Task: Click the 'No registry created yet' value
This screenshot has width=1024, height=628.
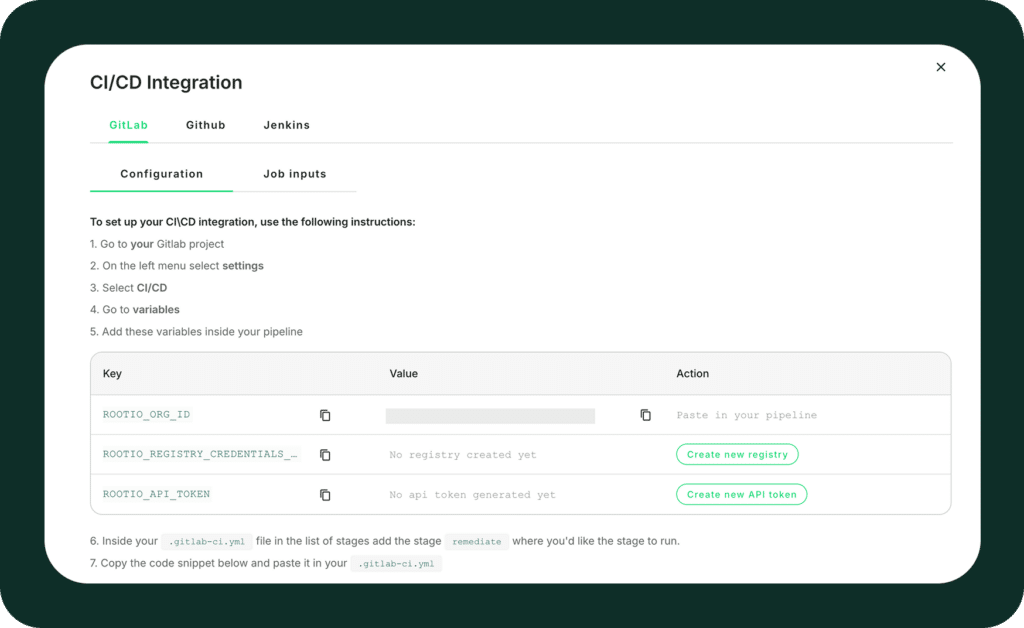Action: (x=462, y=455)
